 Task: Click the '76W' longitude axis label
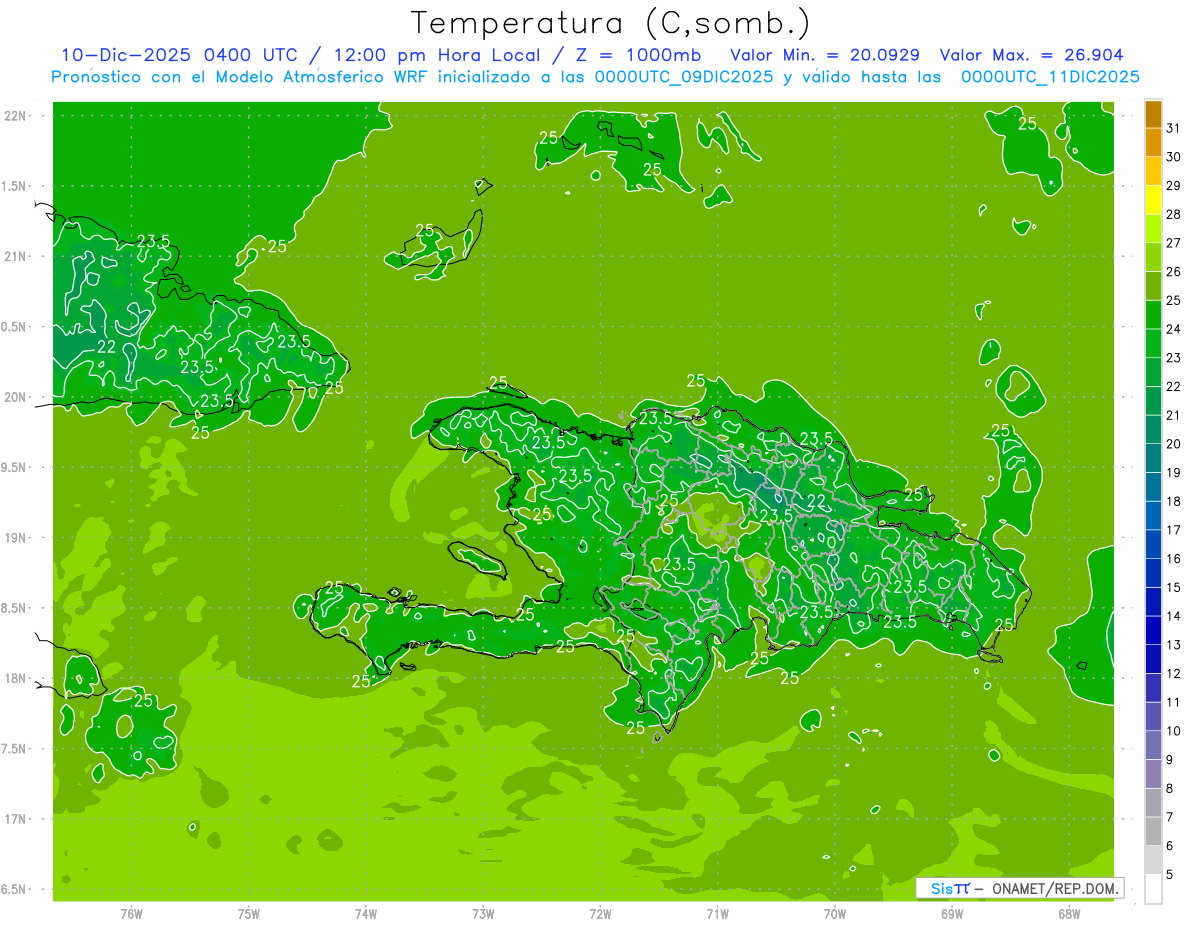[x=131, y=914]
